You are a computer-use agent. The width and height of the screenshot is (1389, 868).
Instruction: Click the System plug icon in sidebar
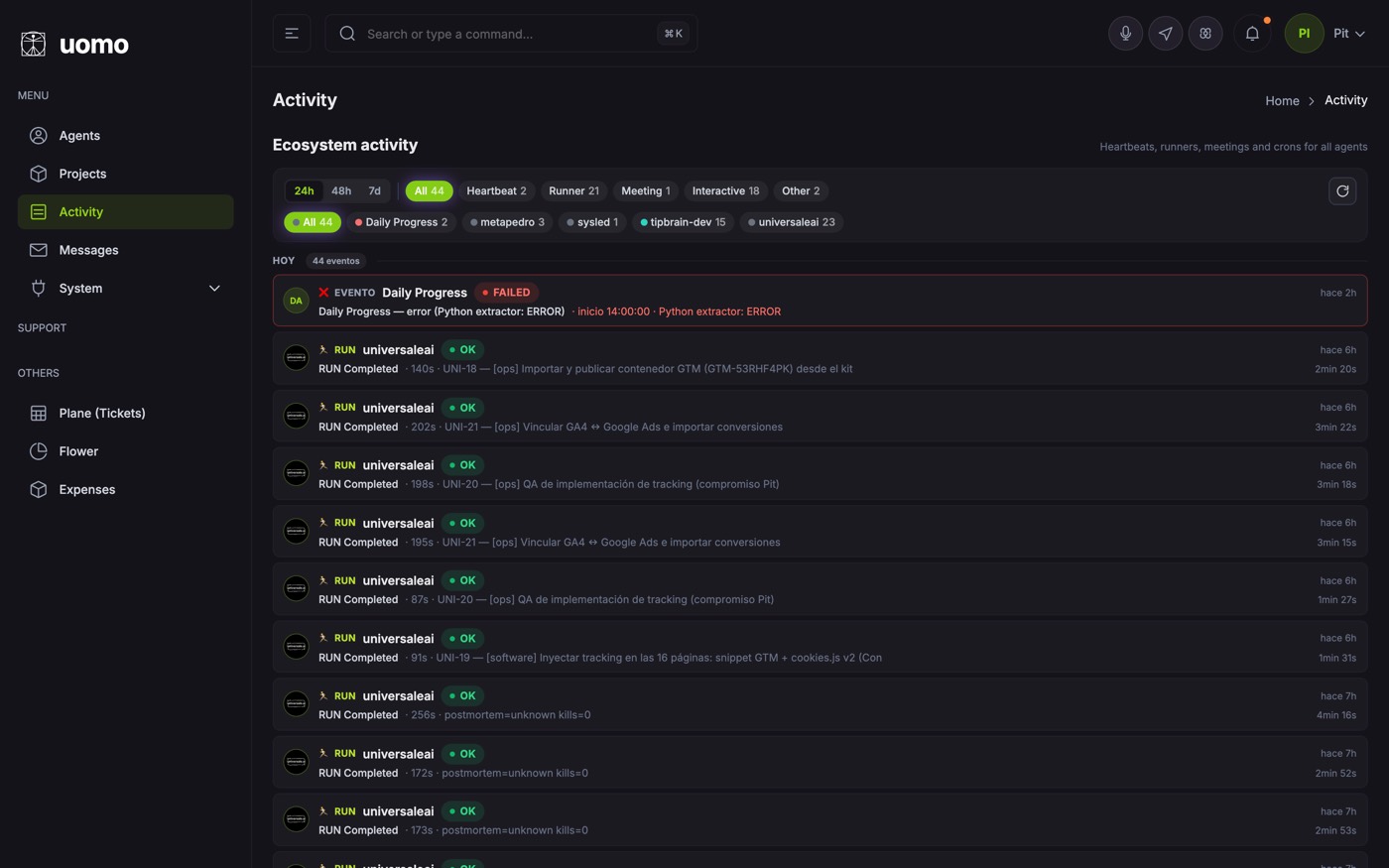click(x=38, y=289)
